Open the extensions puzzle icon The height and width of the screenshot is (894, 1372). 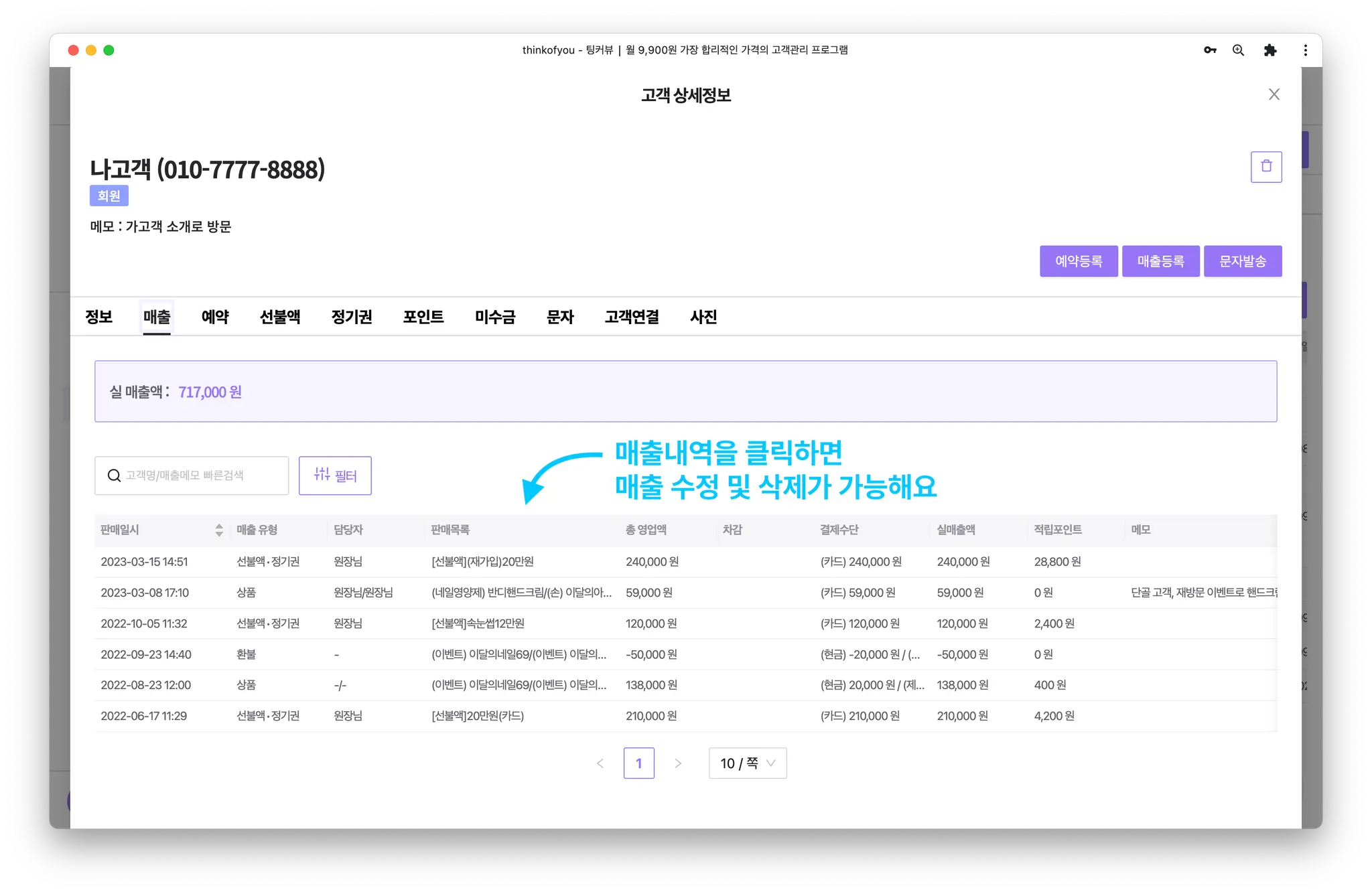pyautogui.click(x=1270, y=50)
